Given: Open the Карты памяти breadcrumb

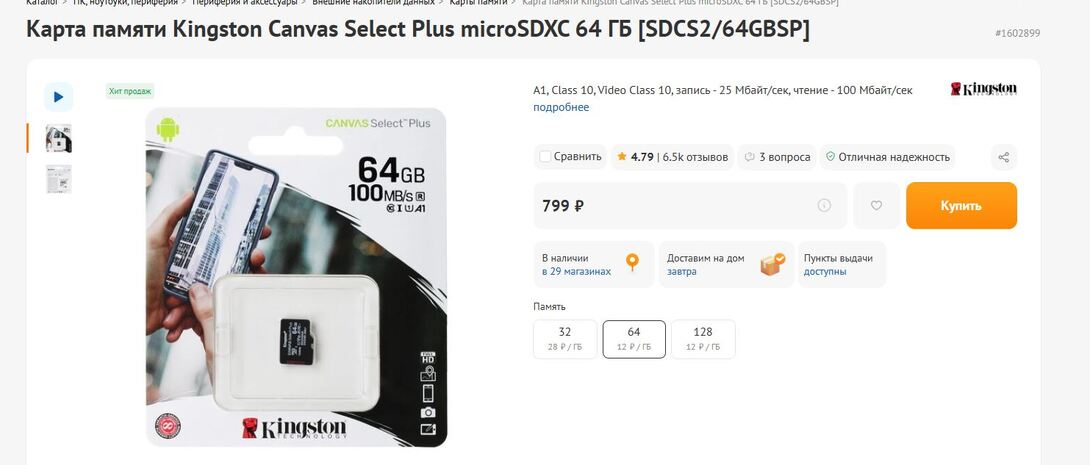Looking at the screenshot, I should 478,3.
